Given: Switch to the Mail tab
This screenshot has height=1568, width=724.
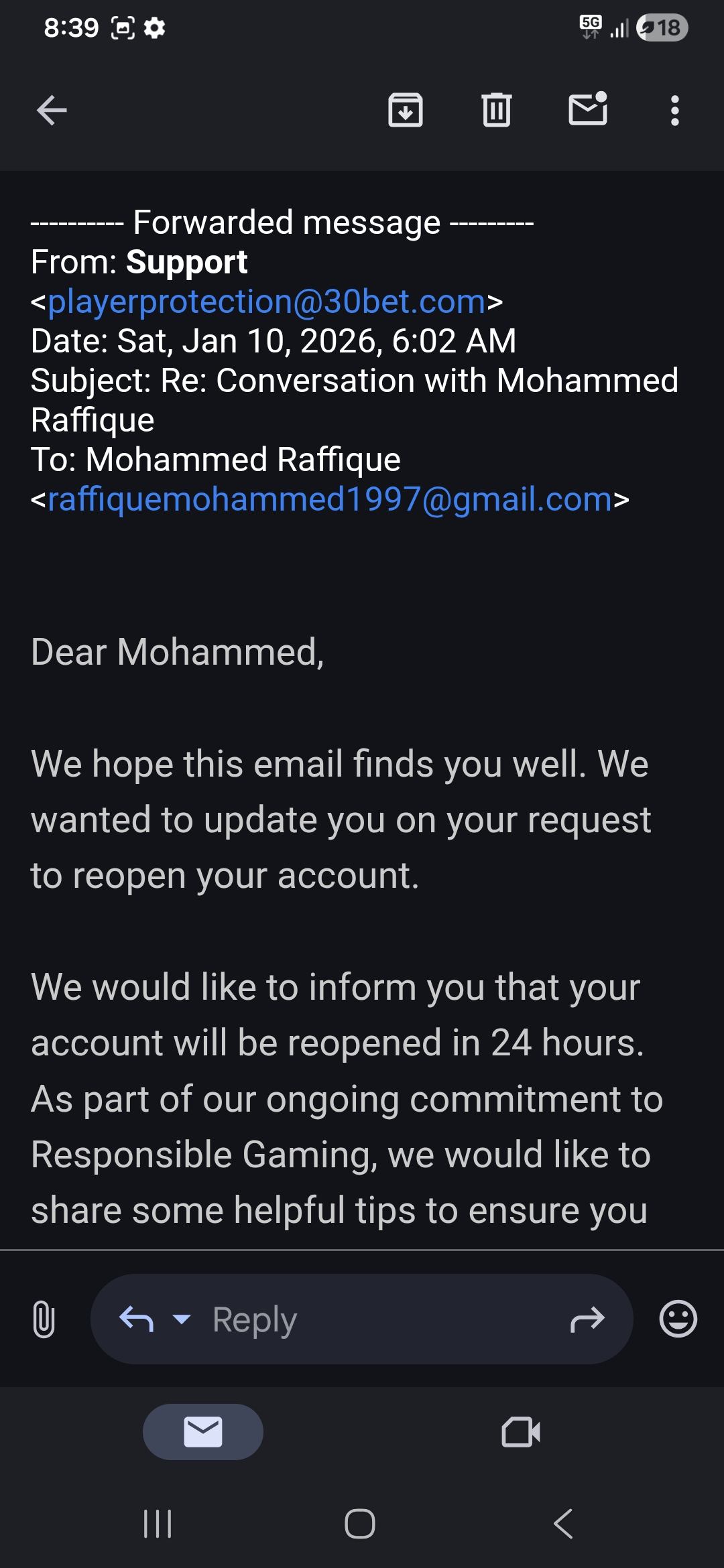Looking at the screenshot, I should tap(203, 1432).
